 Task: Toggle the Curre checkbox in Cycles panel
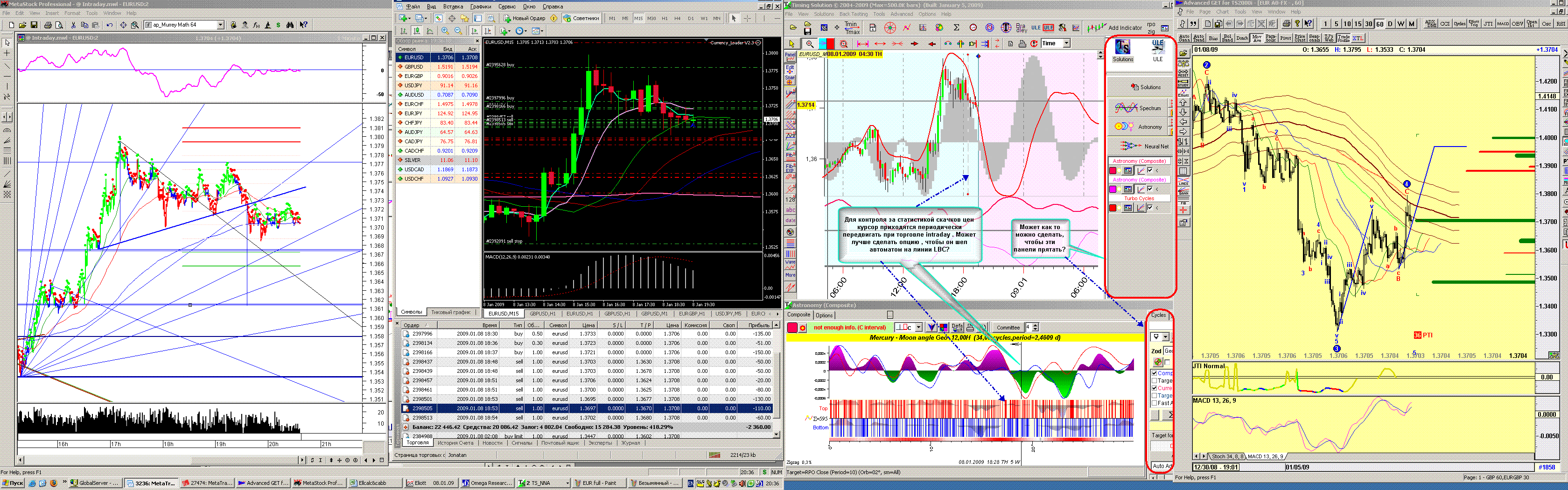(1154, 388)
